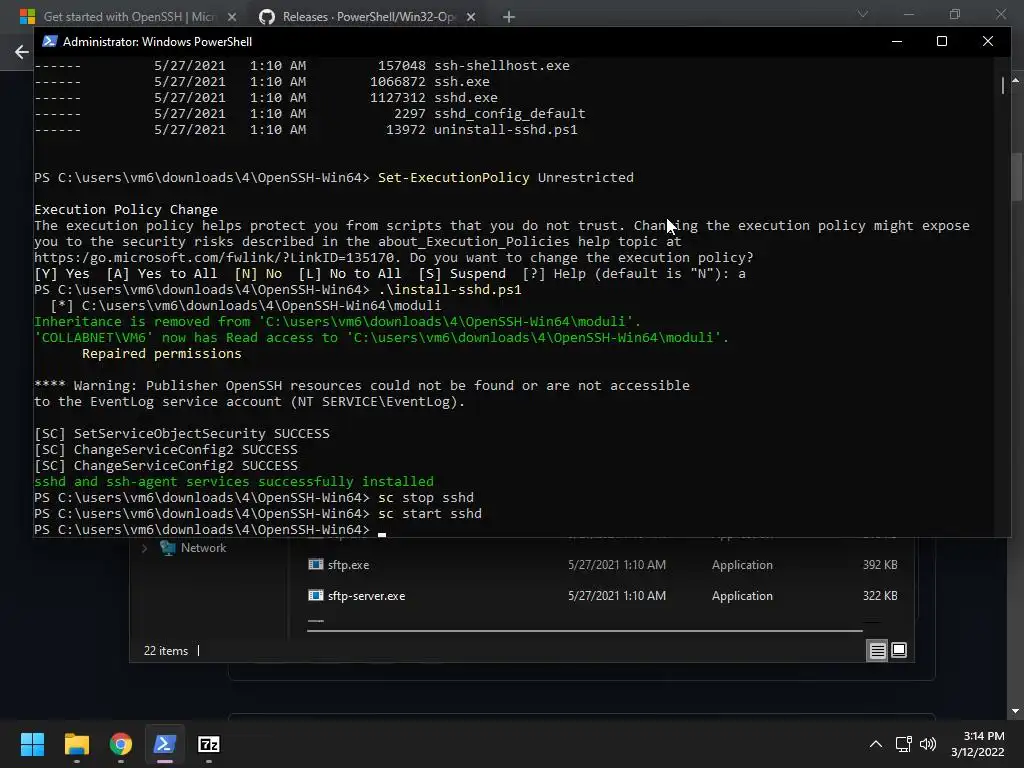Switch Explorer to details view
The width and height of the screenshot is (1024, 768).
point(877,650)
